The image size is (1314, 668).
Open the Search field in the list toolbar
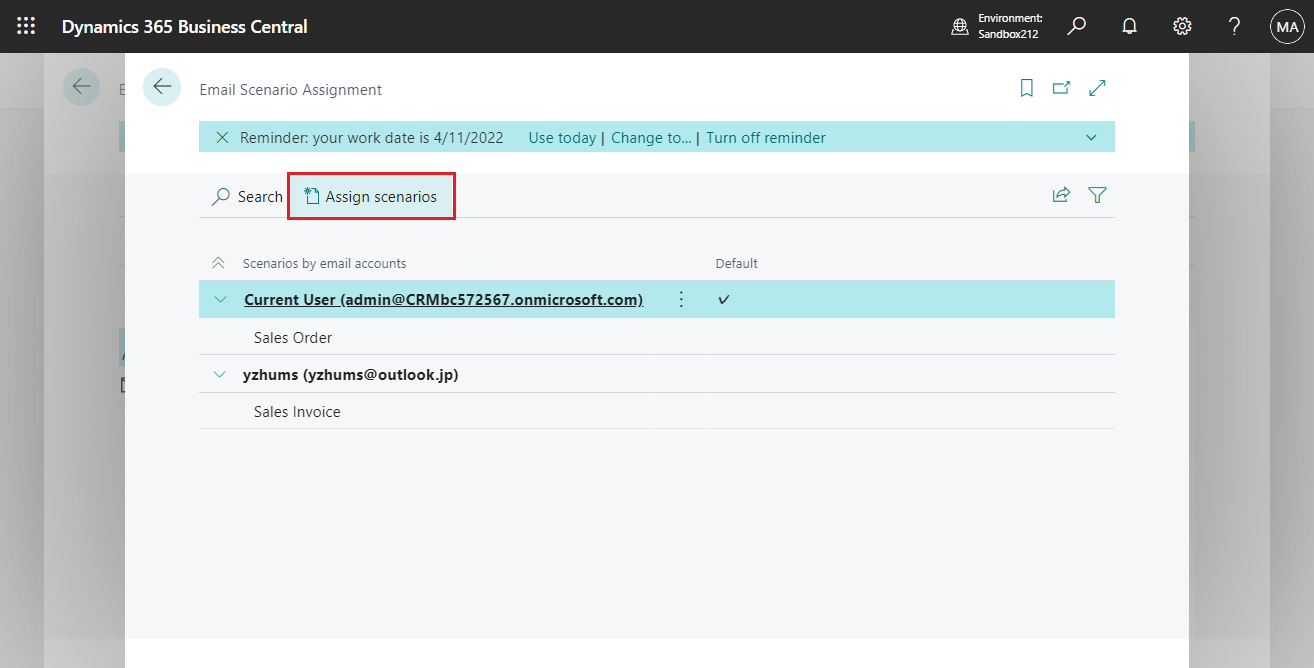245,196
